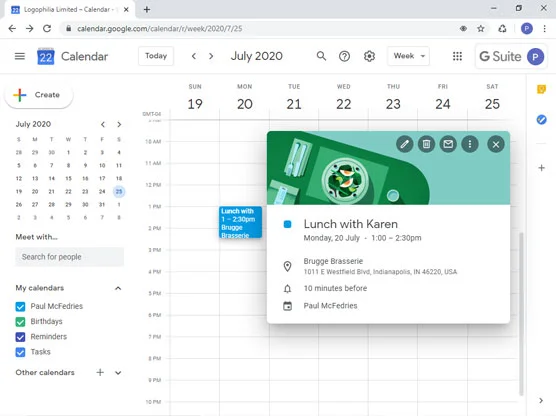
Task: Click blue event color square in popup
Action: click(288, 224)
